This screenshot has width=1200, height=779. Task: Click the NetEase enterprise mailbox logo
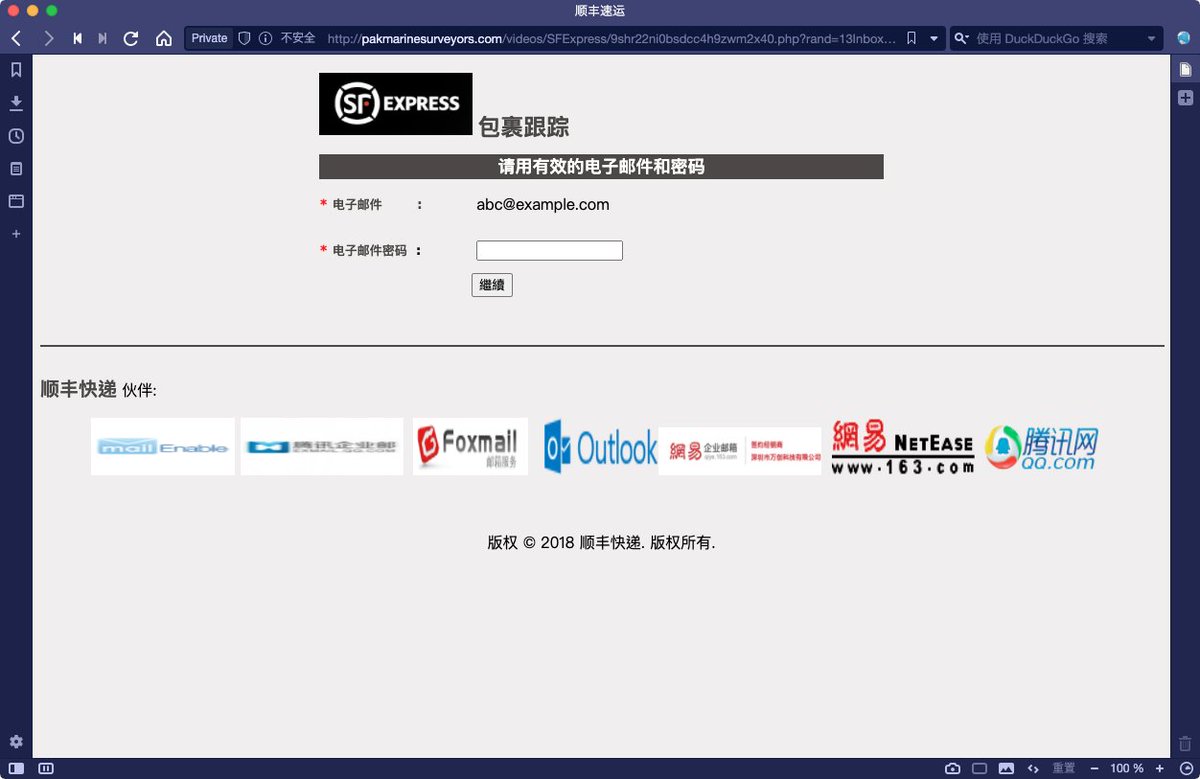click(x=740, y=451)
